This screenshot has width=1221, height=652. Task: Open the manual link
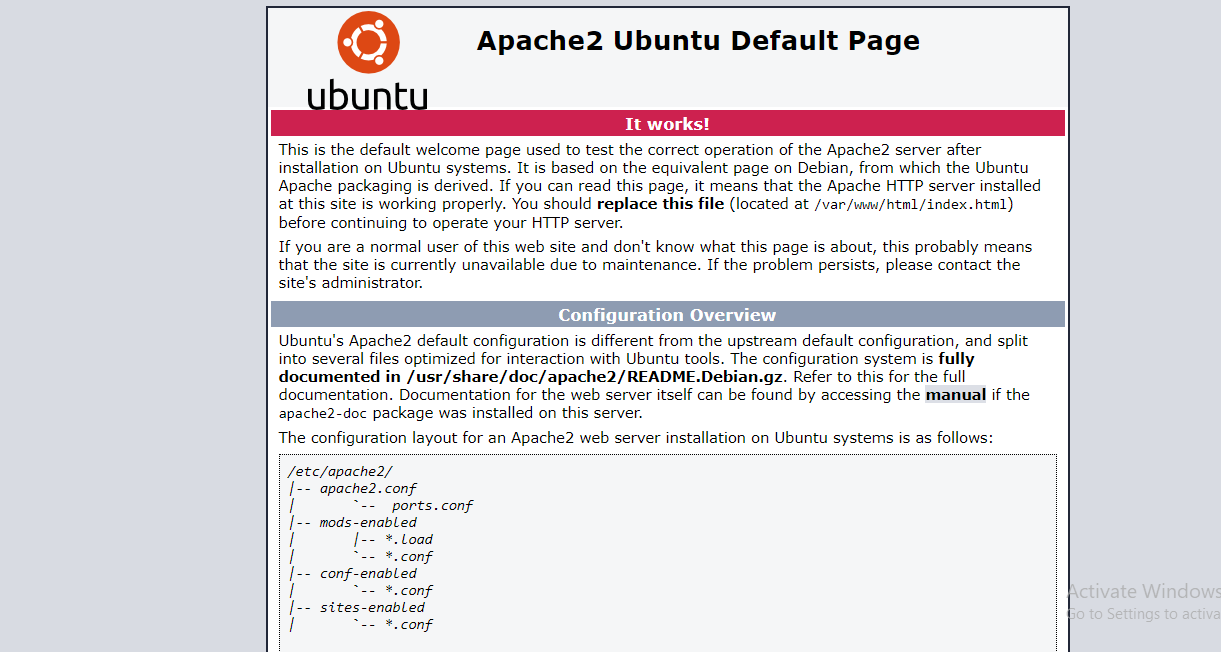(956, 395)
